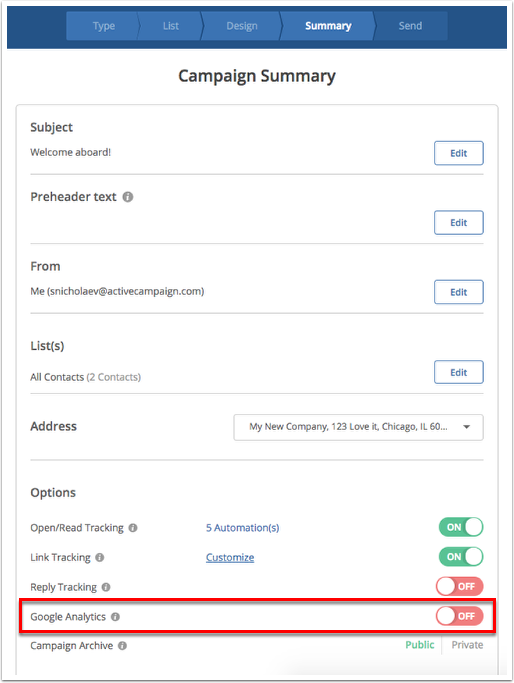Viewport: 514px width, 683px height.
Task: Click the Link Tracking info icon
Action: pyautogui.click(x=100, y=558)
